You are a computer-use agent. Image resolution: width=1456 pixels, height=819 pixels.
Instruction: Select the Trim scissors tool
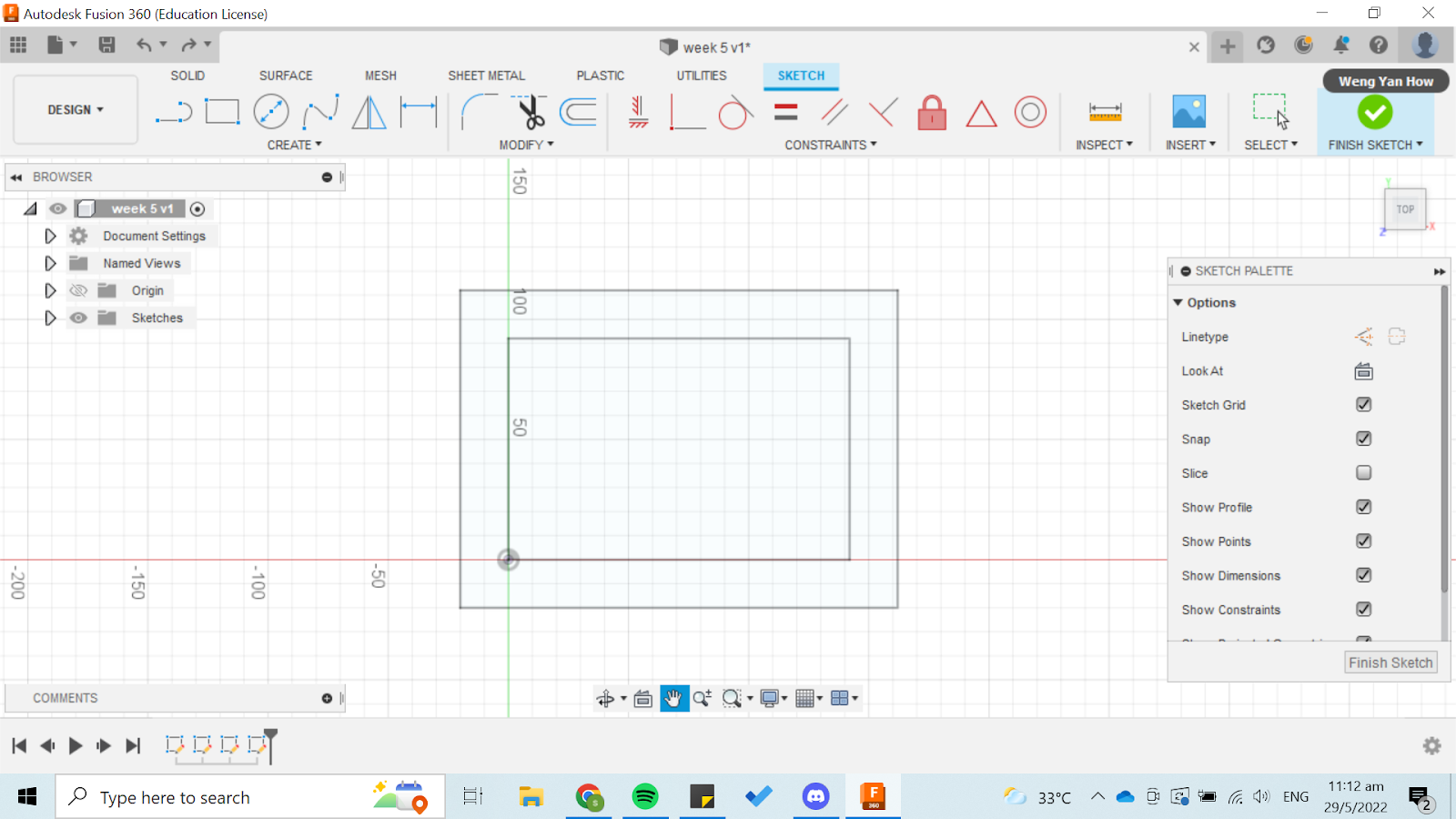pos(529,112)
